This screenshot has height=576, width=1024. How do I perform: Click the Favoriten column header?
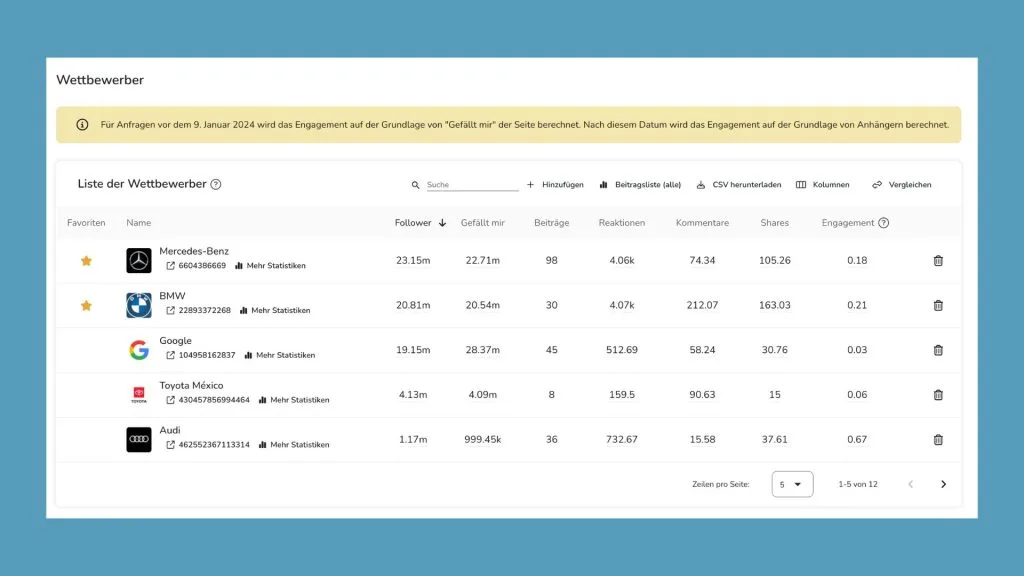pyautogui.click(x=86, y=223)
